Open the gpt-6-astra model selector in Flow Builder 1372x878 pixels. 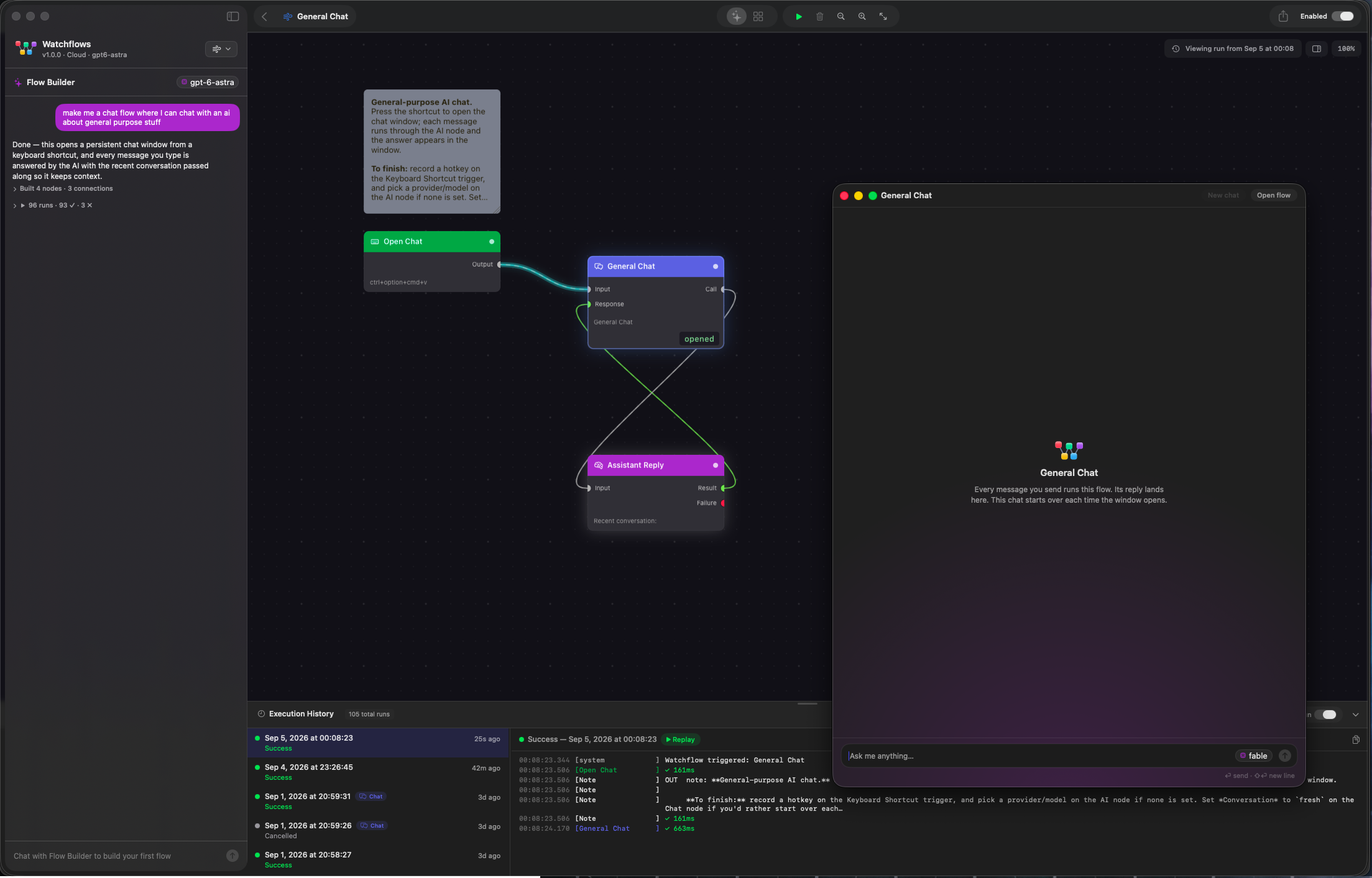coord(208,82)
